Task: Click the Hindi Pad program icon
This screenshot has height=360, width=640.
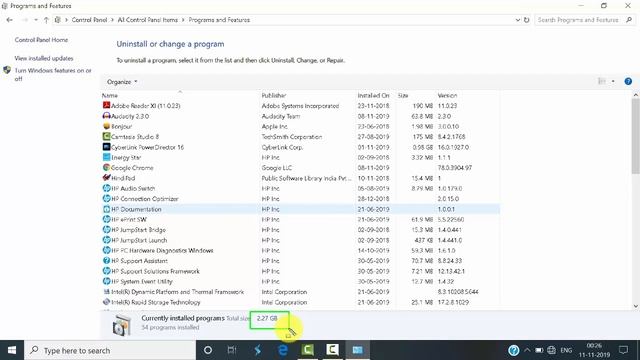Action: click(107, 178)
